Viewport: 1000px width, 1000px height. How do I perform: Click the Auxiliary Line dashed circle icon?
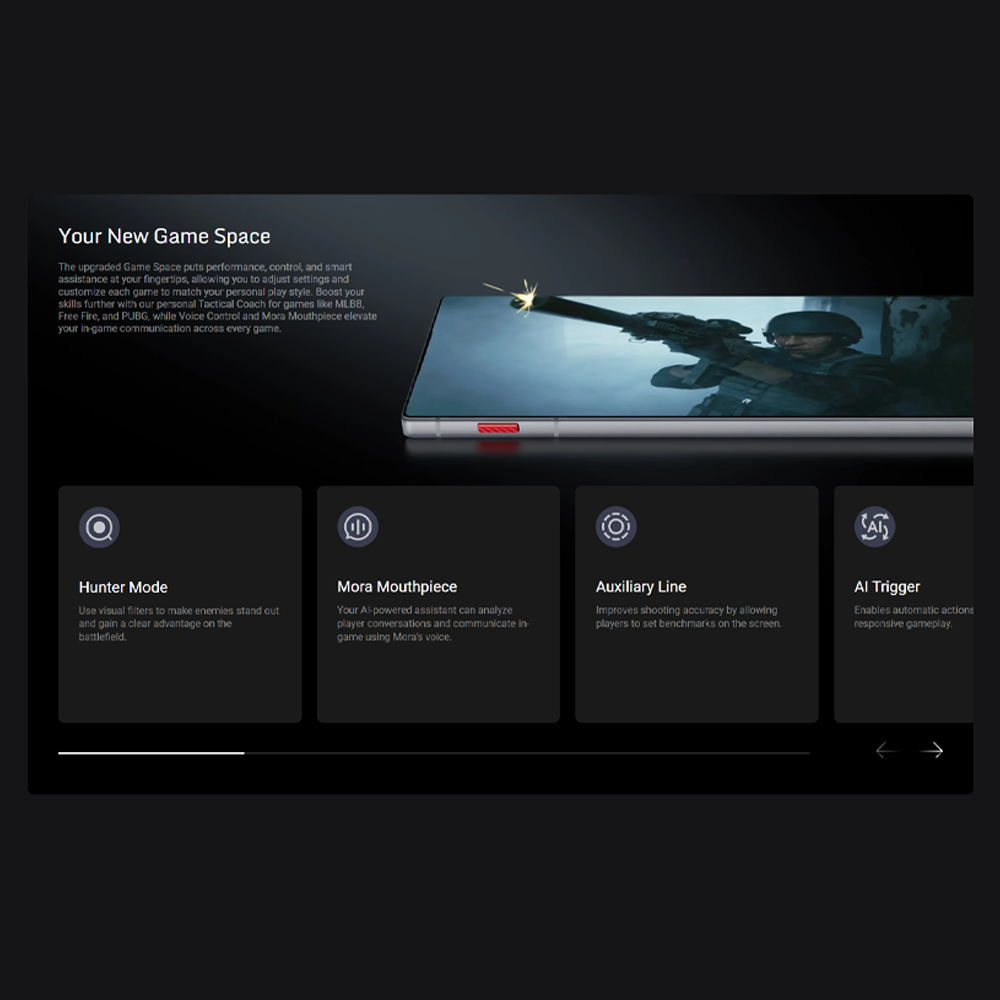click(x=615, y=527)
